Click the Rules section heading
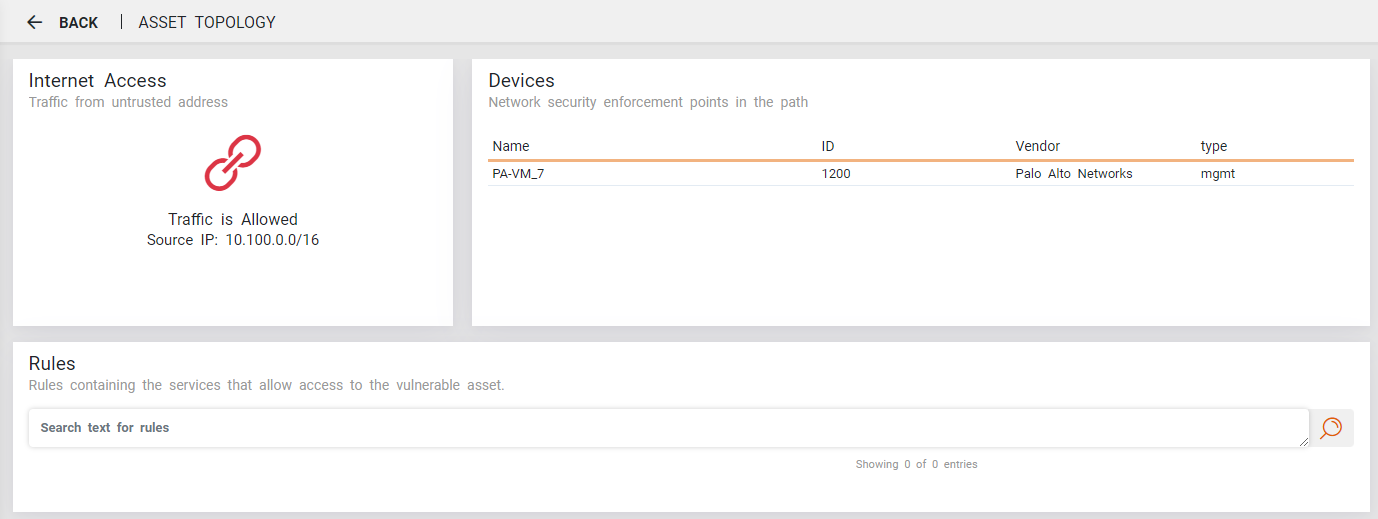Screen dimensions: 1378x519 pyautogui.click(x=52, y=364)
